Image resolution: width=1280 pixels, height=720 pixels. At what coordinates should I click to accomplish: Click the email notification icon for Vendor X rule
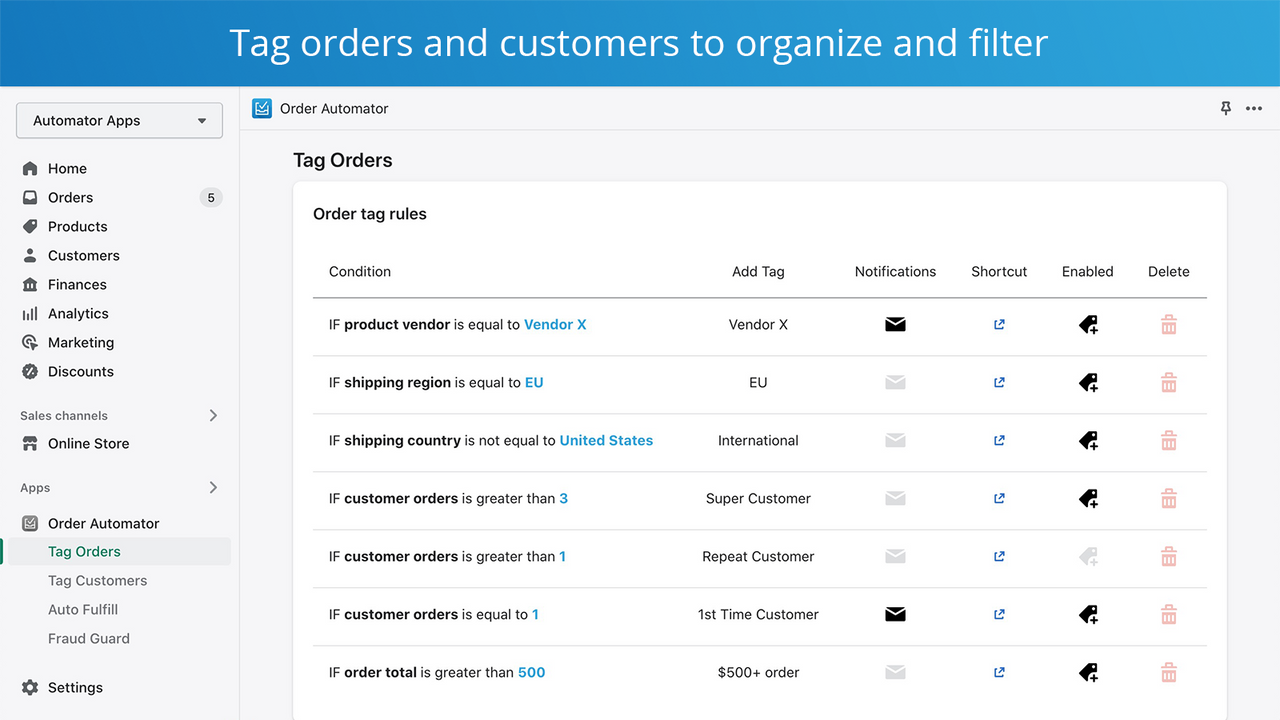coord(894,324)
